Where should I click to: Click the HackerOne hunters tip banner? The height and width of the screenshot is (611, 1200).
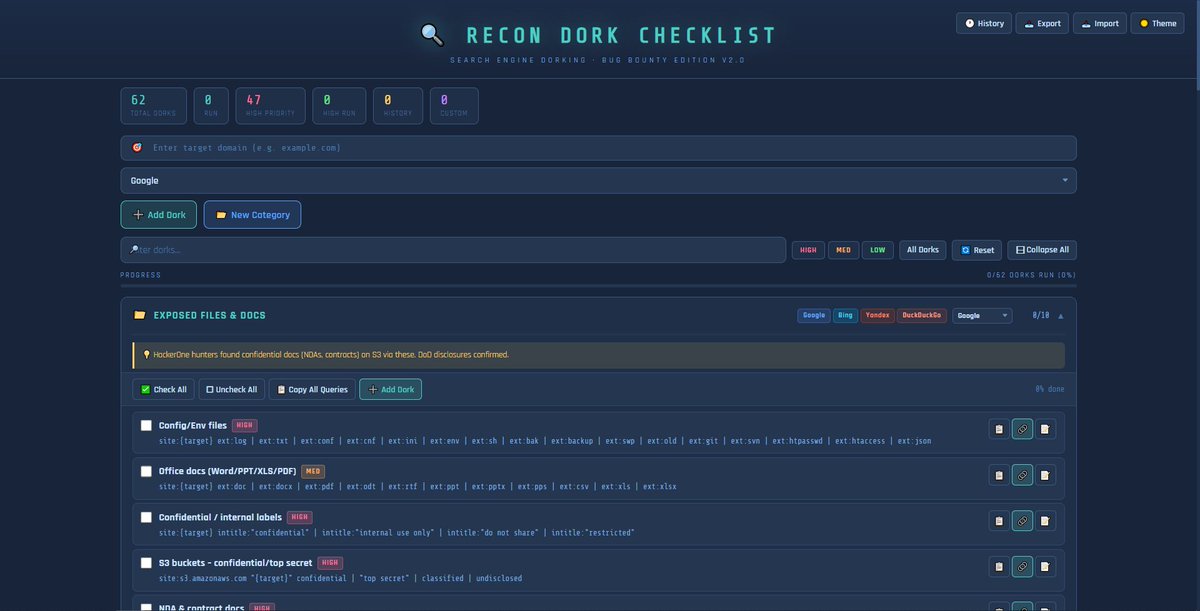tap(599, 355)
